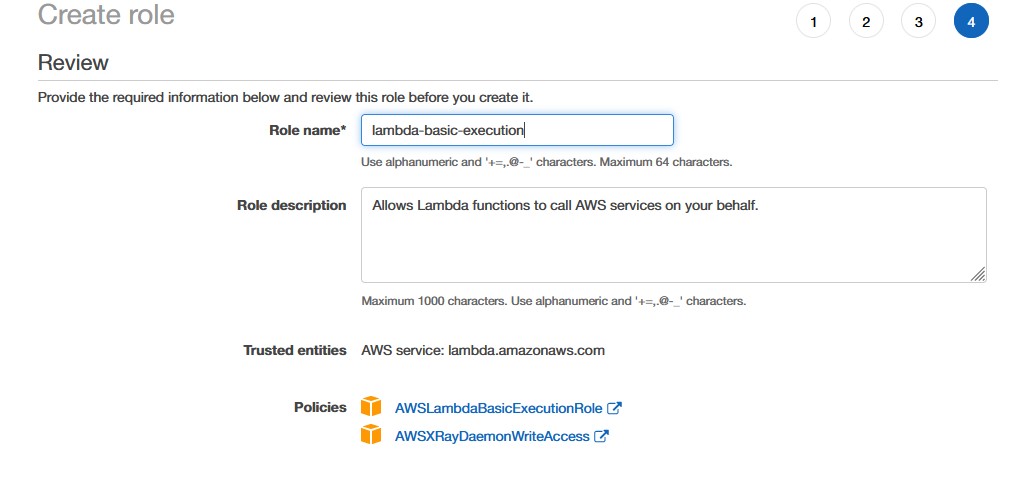Click the Create role page heading
1031x480 pixels.
coord(107,14)
